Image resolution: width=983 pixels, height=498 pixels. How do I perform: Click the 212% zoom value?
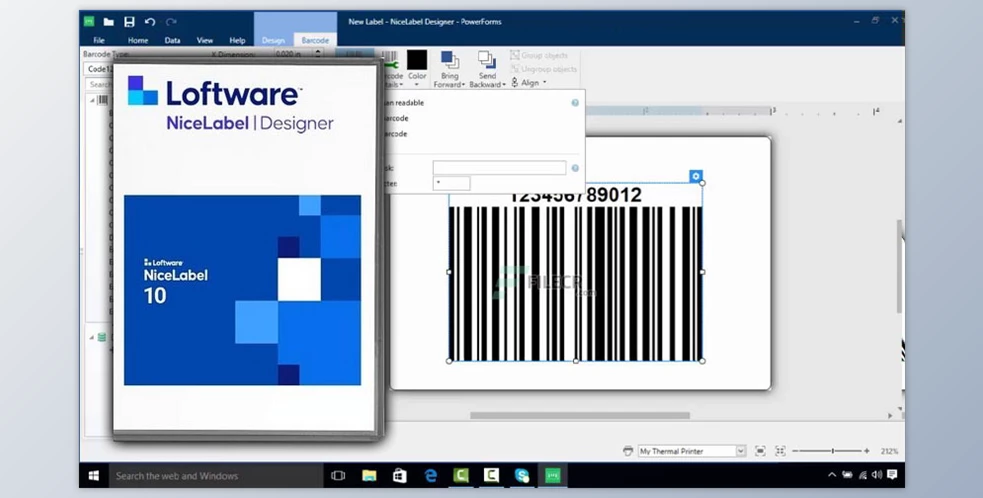pyautogui.click(x=889, y=451)
